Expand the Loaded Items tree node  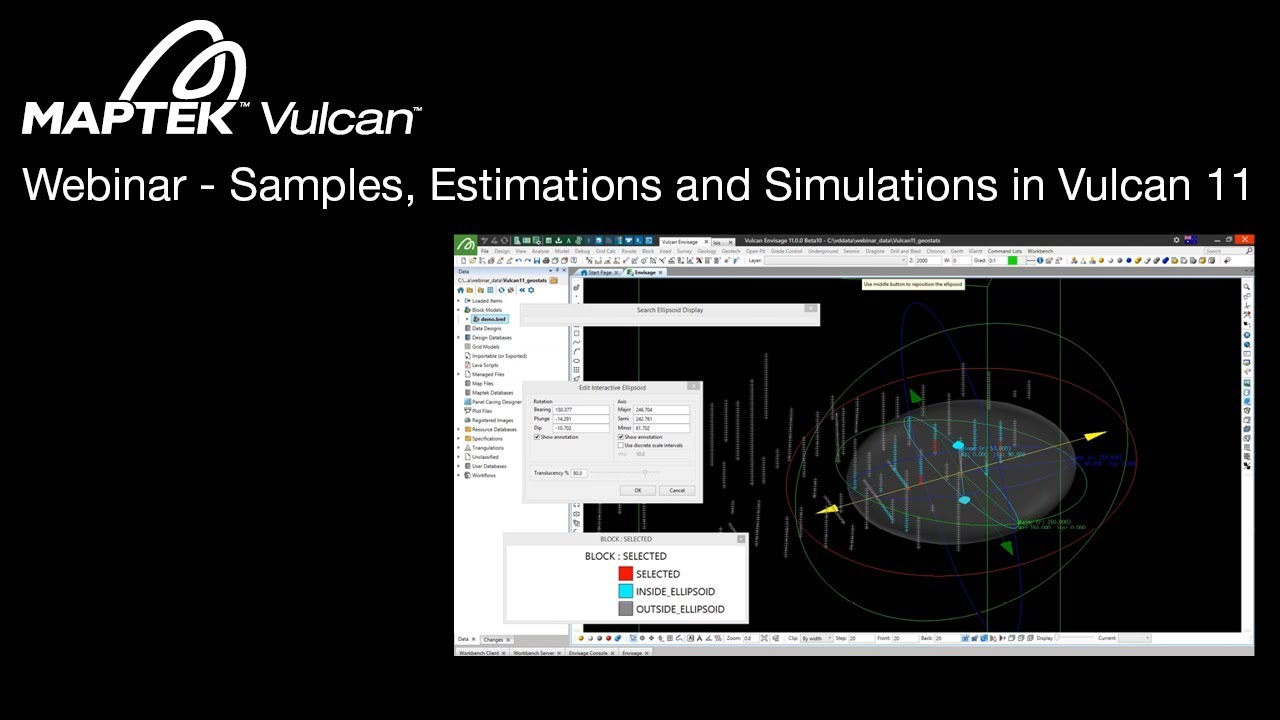(x=458, y=301)
